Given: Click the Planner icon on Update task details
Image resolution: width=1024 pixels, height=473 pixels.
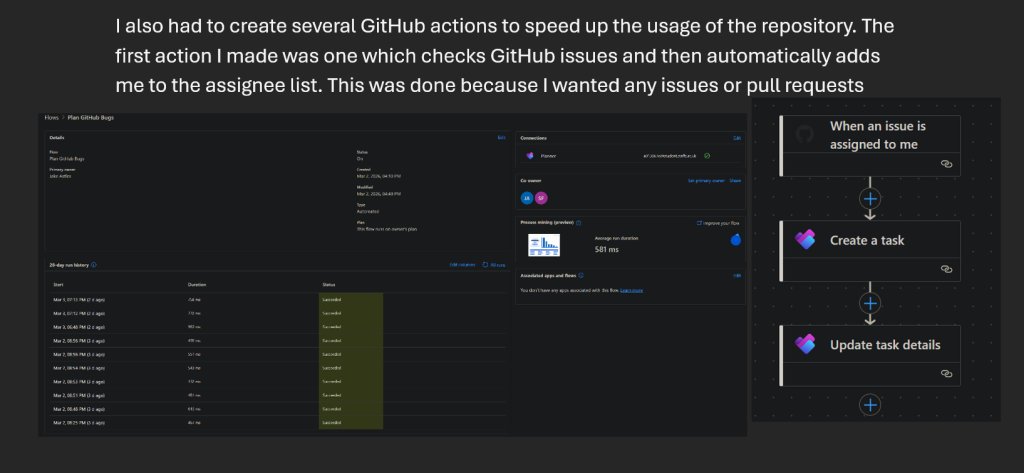Looking at the screenshot, I should (805, 344).
